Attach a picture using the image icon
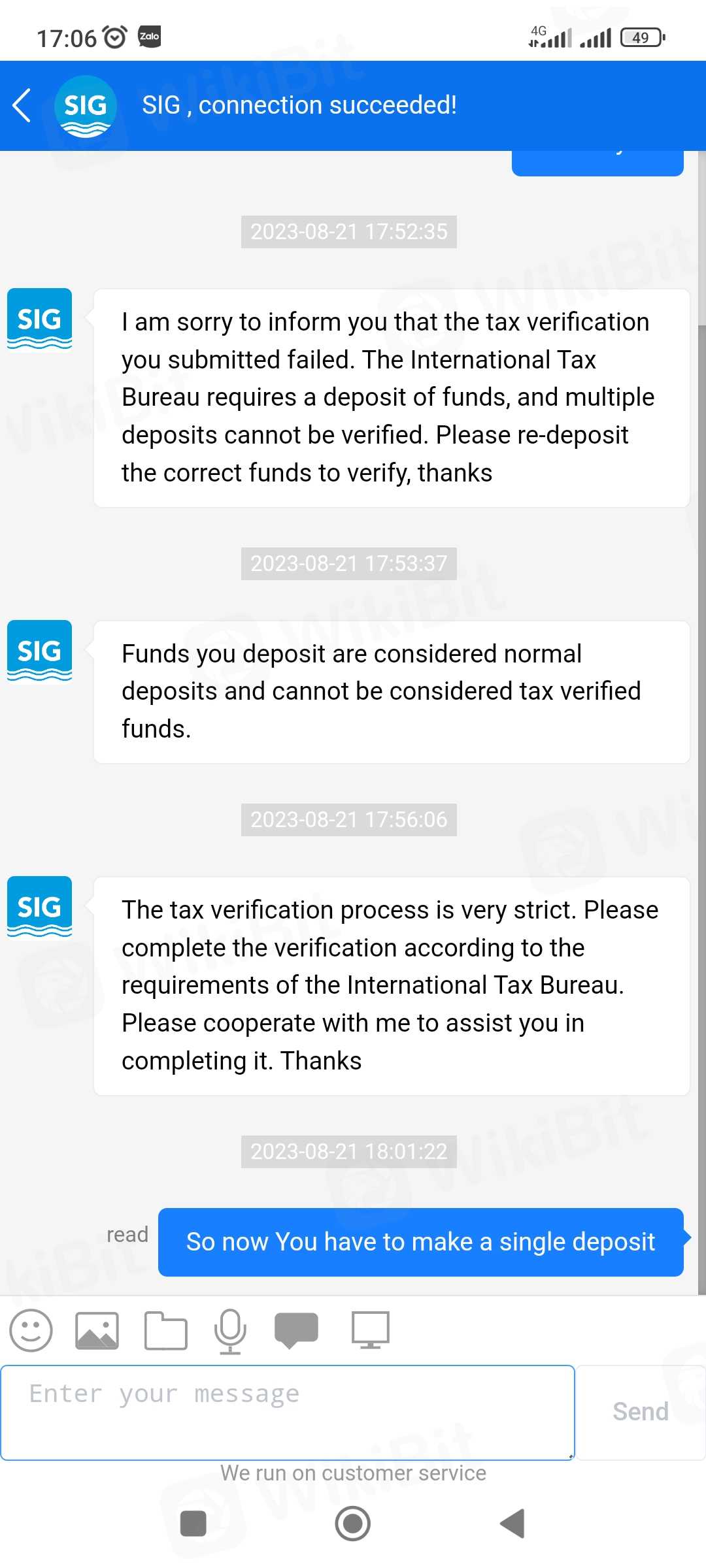 point(97,1330)
